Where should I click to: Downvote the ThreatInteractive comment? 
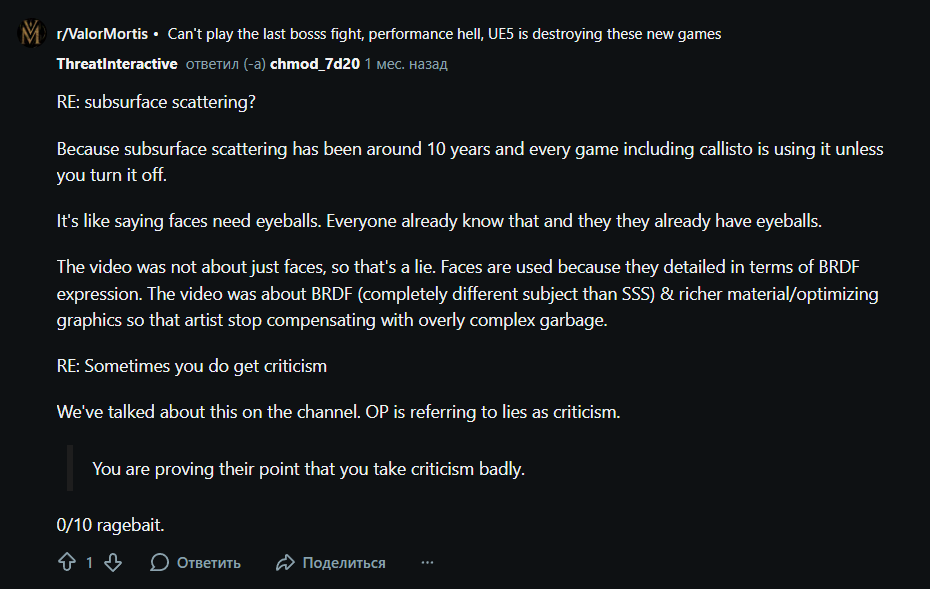tap(113, 562)
